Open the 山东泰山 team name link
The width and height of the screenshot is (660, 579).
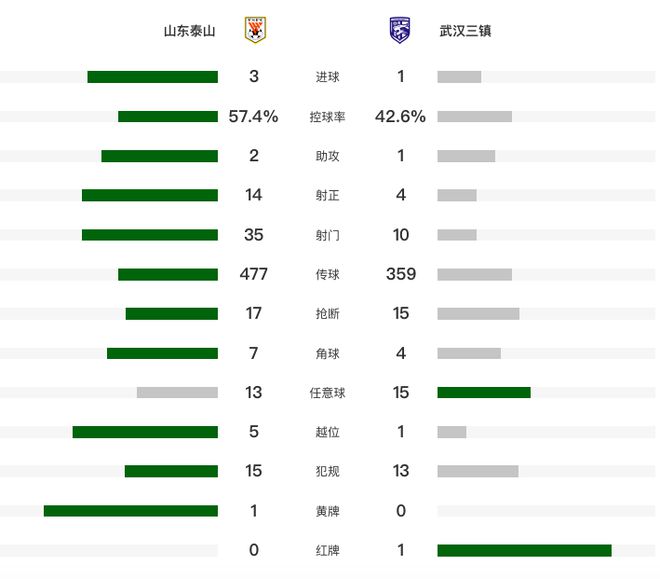pos(189,31)
